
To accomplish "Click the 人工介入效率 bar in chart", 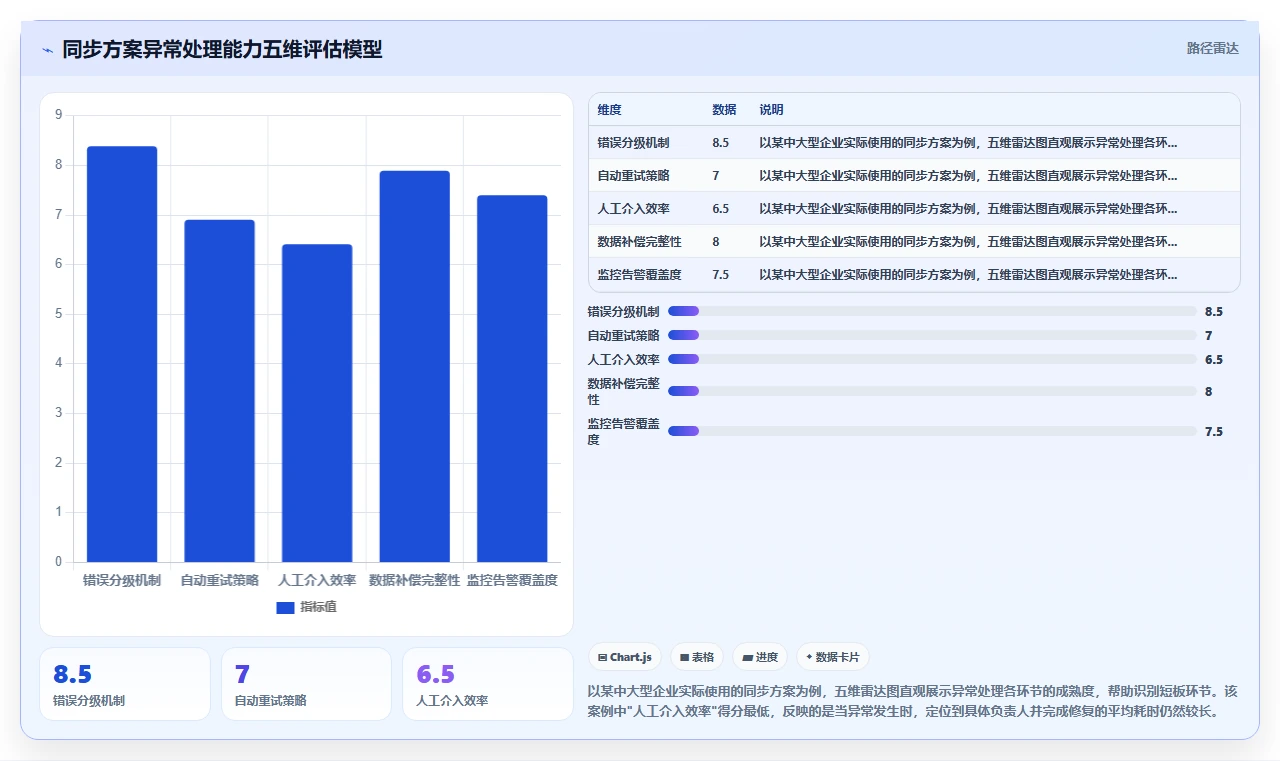I will 317,403.
